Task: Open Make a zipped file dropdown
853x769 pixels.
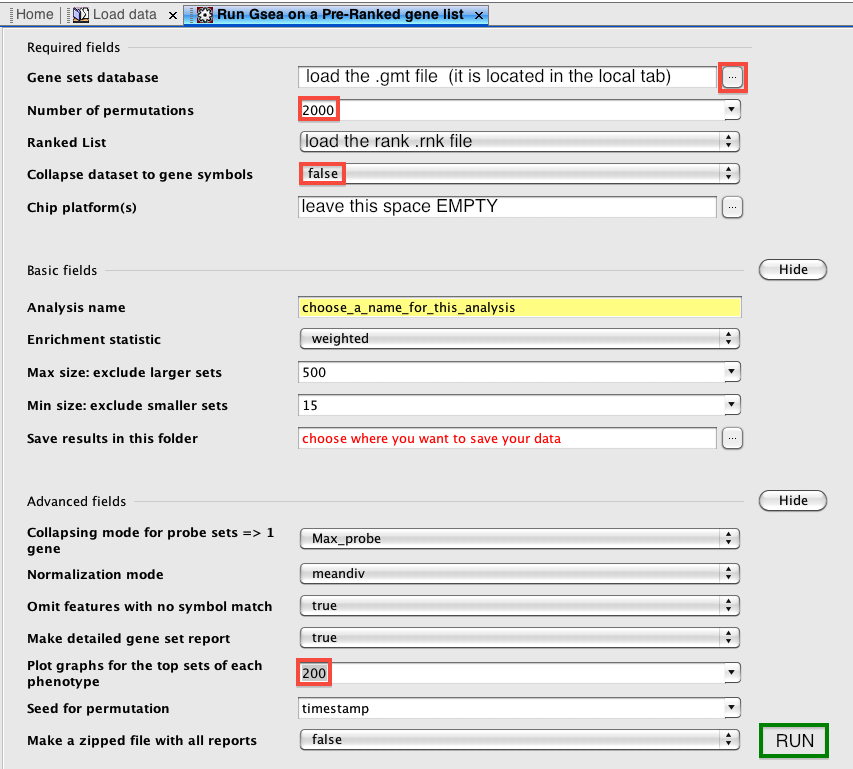Action: pos(730,740)
